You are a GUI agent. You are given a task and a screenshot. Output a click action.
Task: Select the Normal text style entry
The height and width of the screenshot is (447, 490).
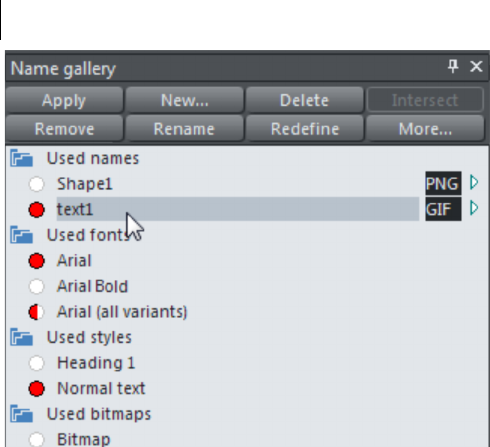(x=101, y=388)
